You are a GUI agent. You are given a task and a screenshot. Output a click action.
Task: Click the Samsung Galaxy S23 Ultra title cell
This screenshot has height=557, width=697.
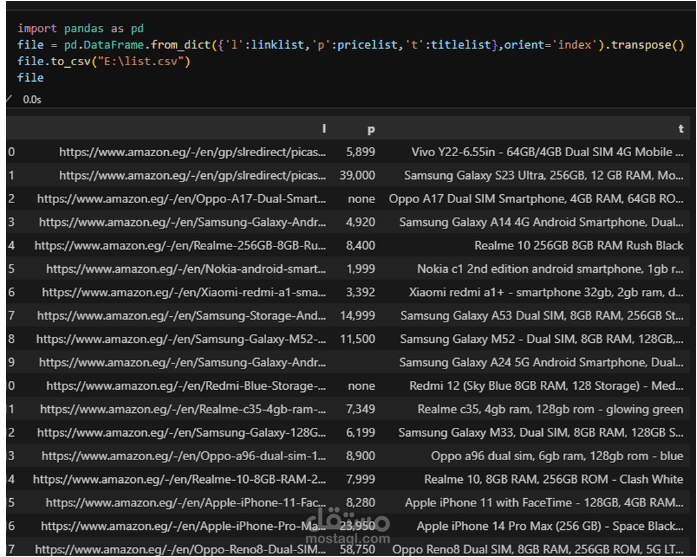[544, 175]
